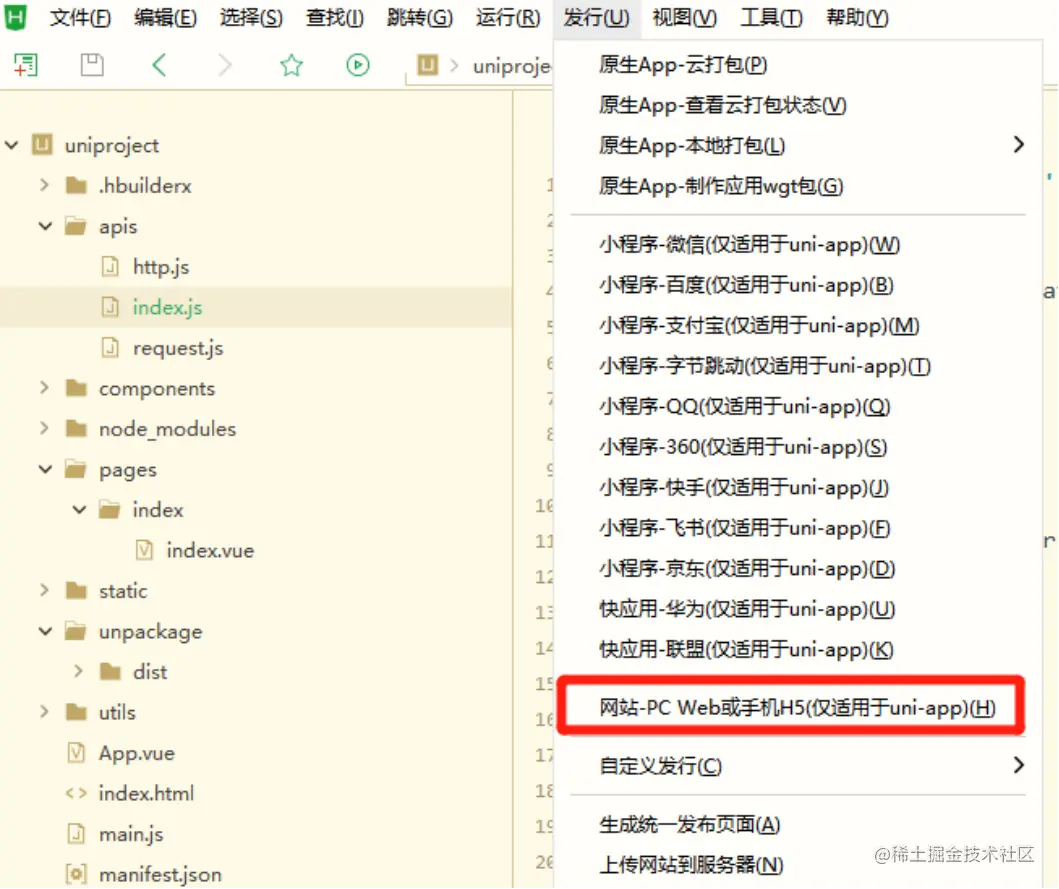The height and width of the screenshot is (889, 1059).
Task: Choose 原生App-云打包(P)
Action: (x=798, y=65)
